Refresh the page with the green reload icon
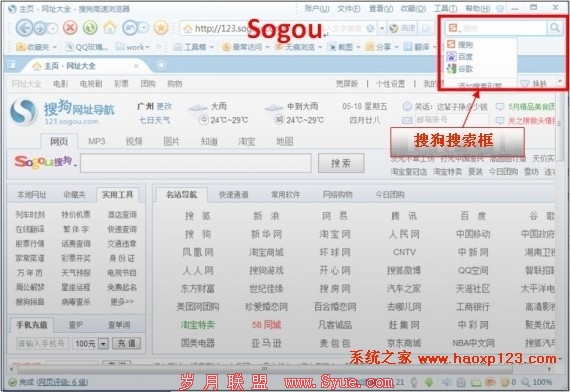The width and height of the screenshot is (570, 392). (x=90, y=27)
